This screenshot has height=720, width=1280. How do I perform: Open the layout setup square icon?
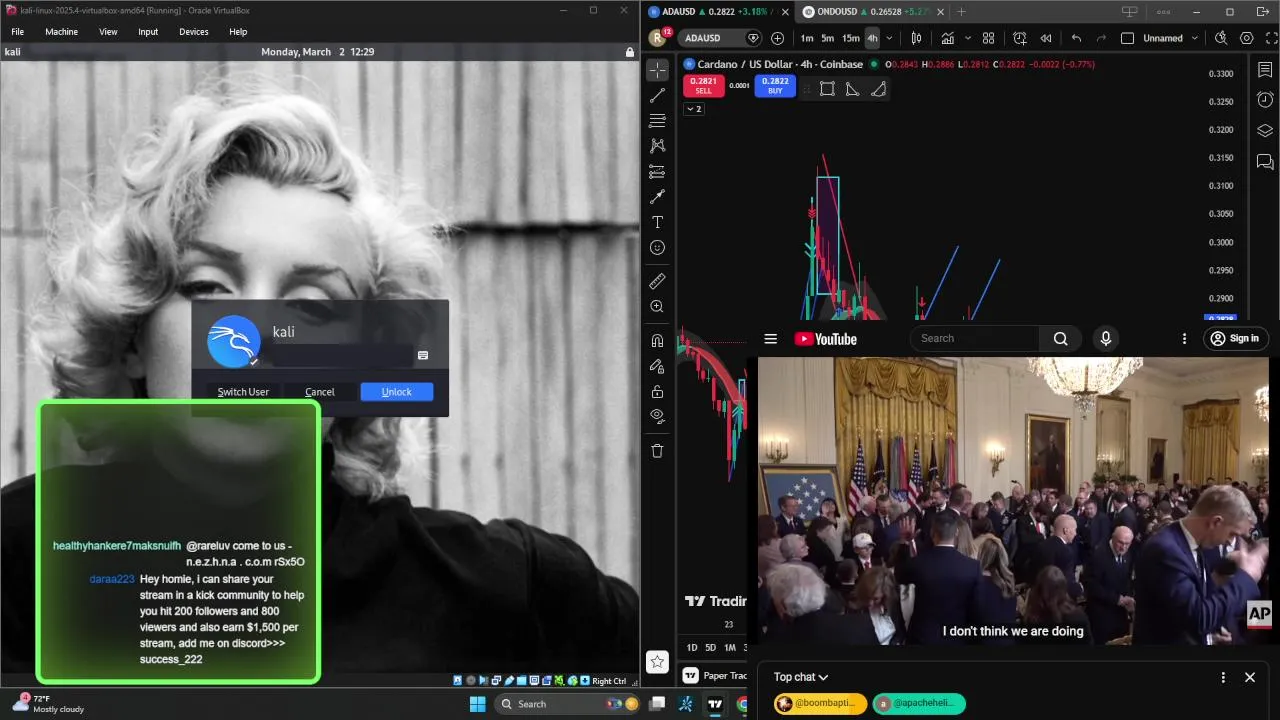pyautogui.click(x=1127, y=38)
